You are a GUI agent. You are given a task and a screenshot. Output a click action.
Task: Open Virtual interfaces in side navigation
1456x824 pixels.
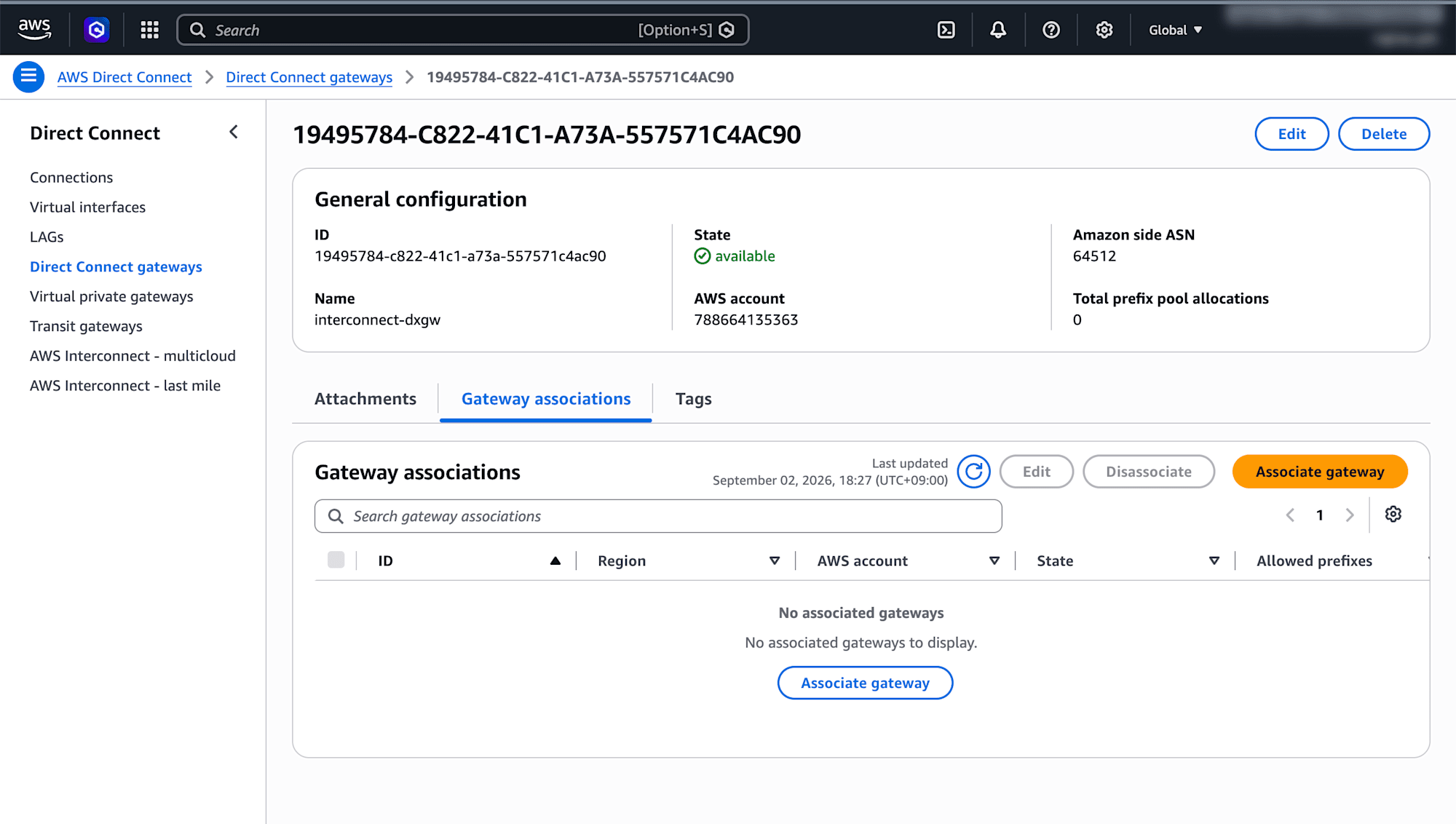click(87, 207)
